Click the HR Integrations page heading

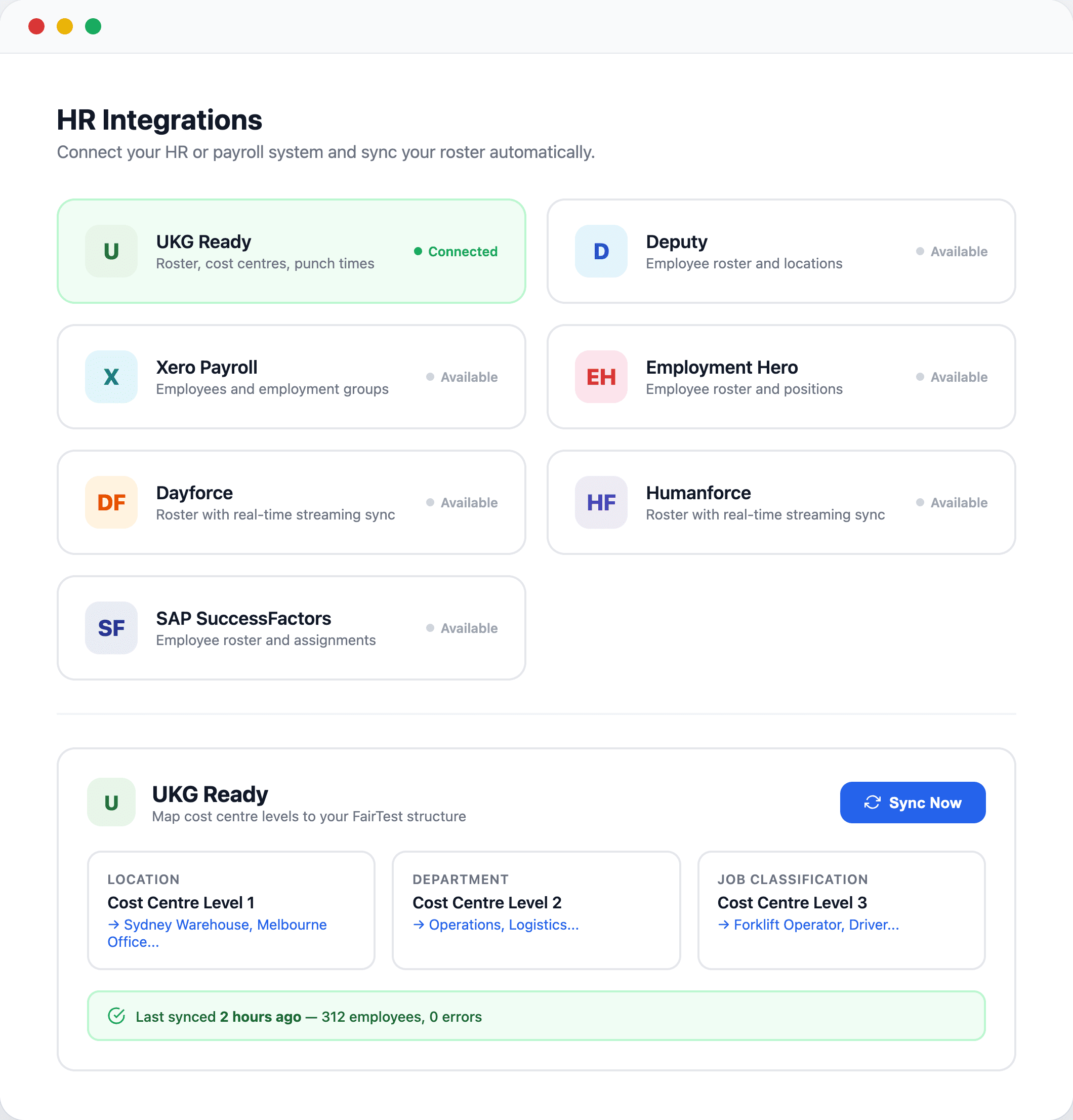pos(159,120)
